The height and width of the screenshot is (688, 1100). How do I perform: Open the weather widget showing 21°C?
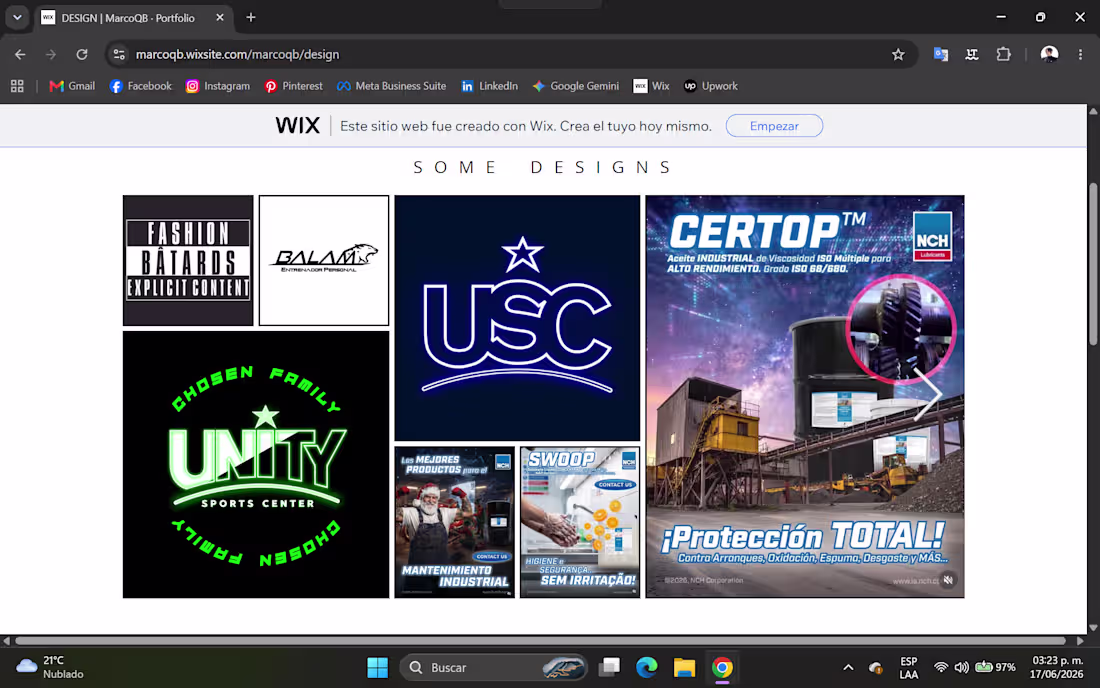click(50, 667)
